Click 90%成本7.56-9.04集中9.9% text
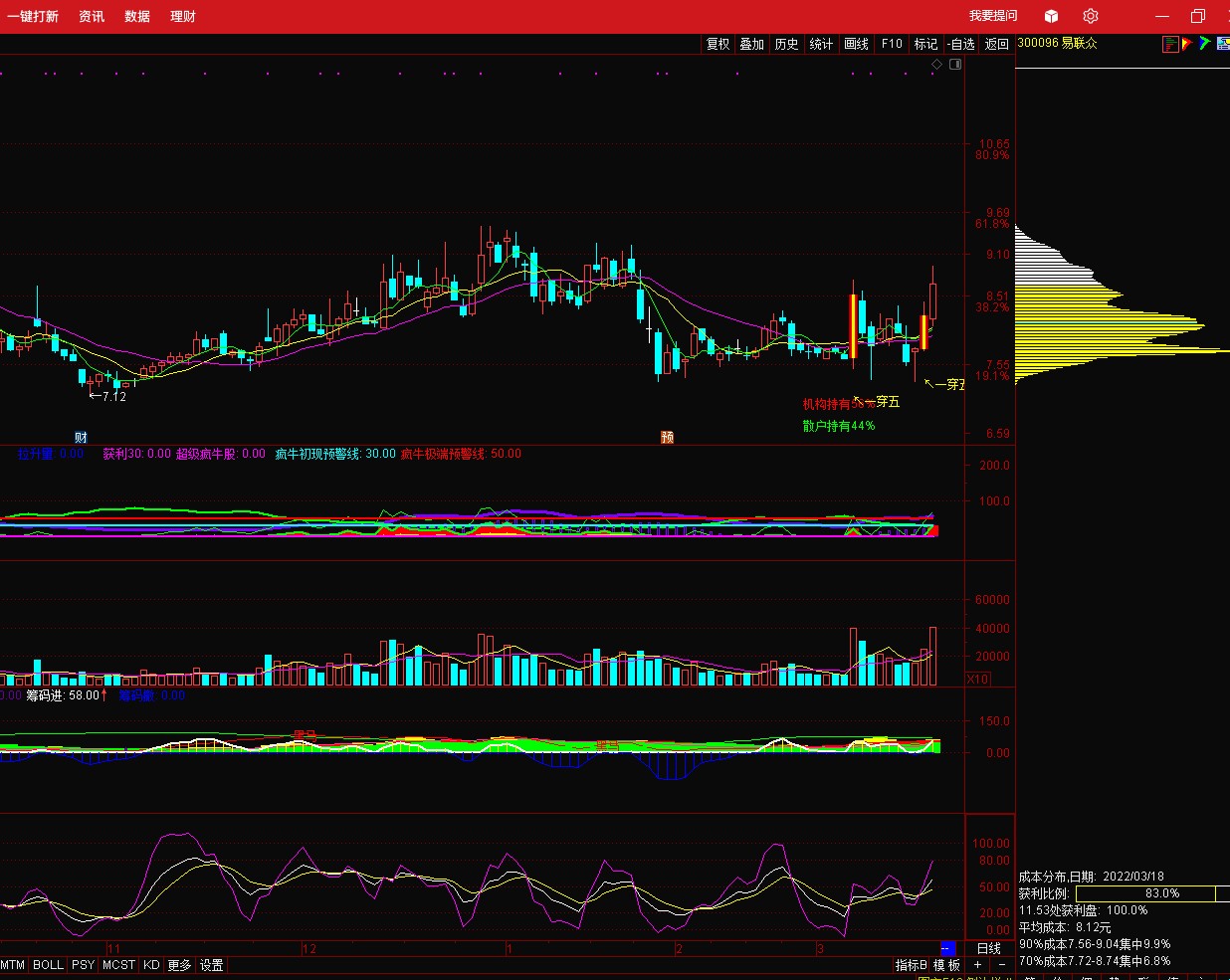Screen dimensions: 1230x980 [1095, 944]
